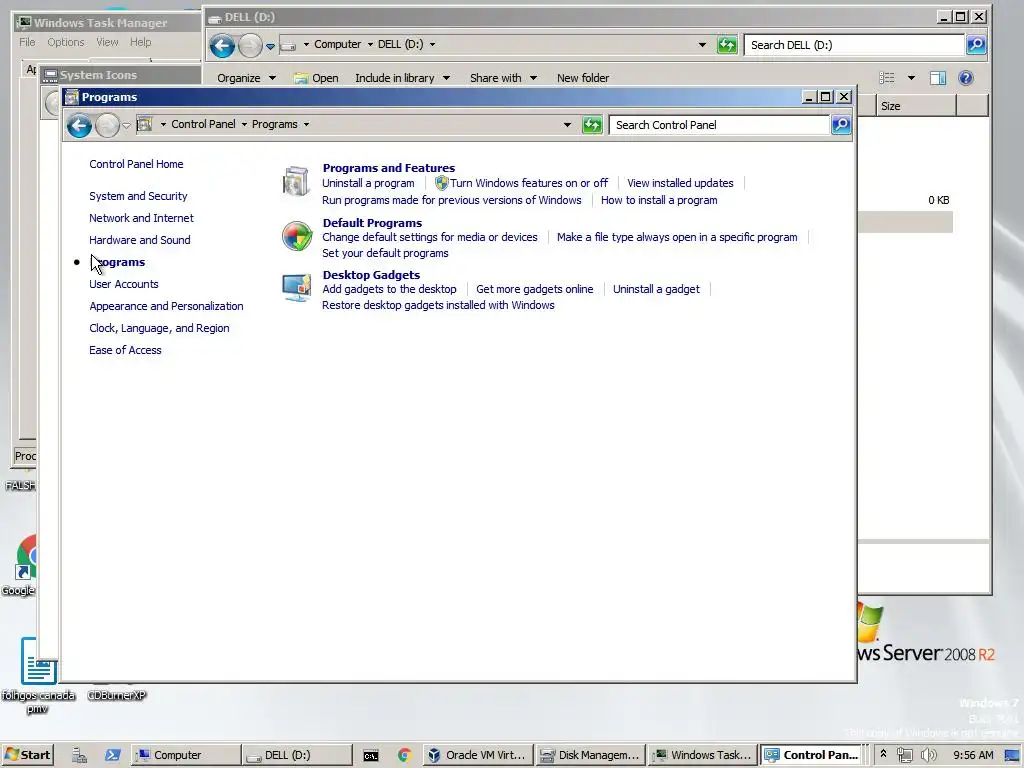The height and width of the screenshot is (768, 1024).
Task: Click the network icon in system tray
Action: pos(904,755)
